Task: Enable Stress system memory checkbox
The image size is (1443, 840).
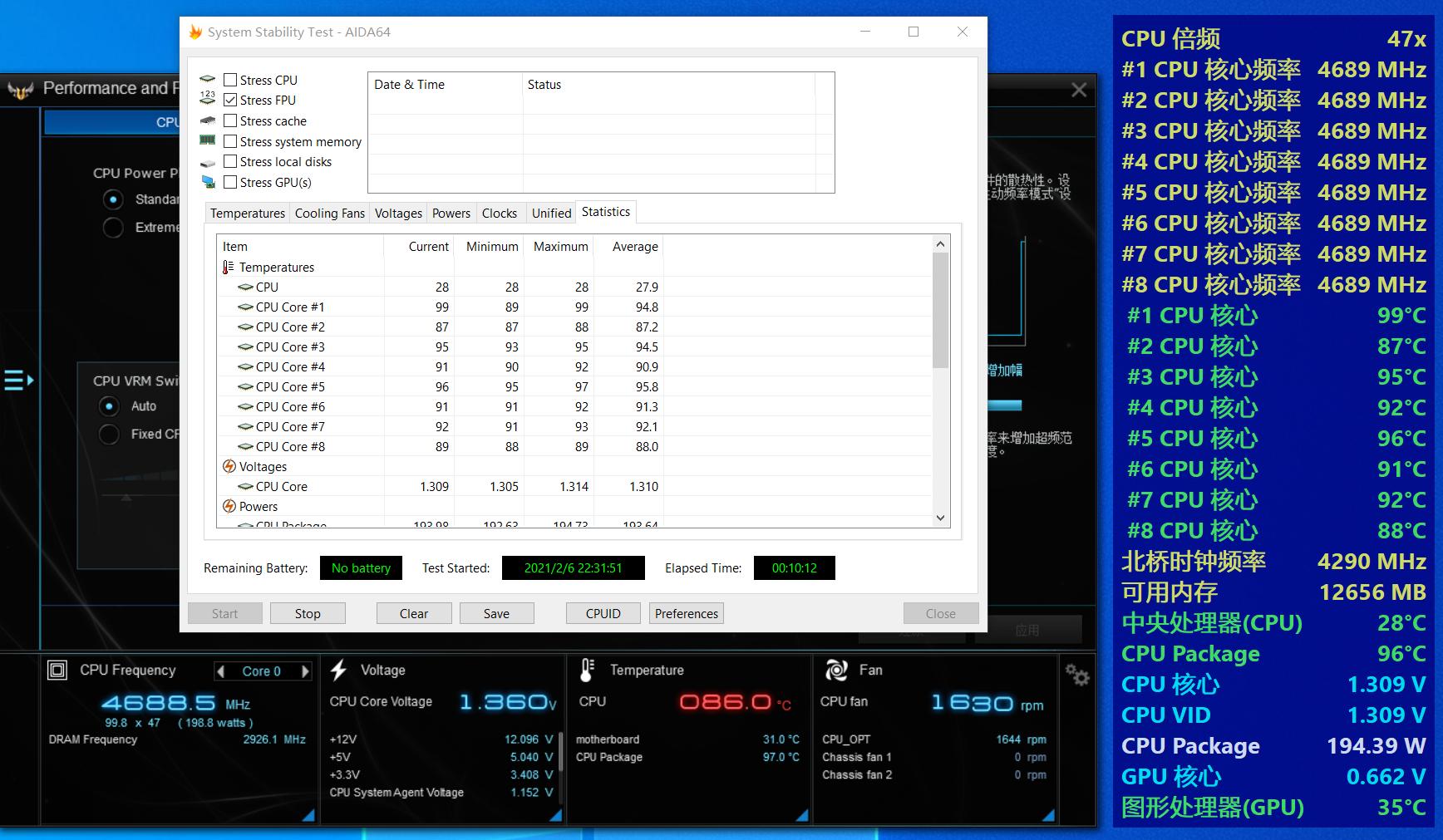Action: (230, 142)
